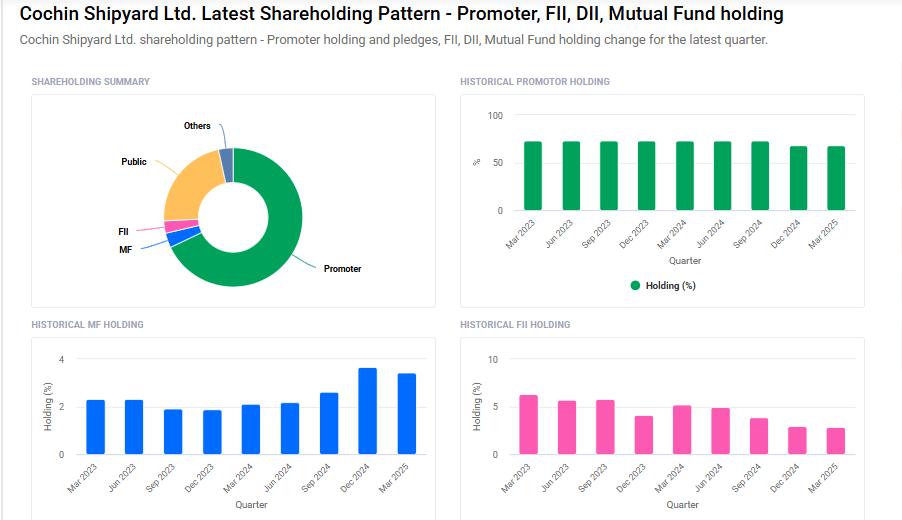The width and height of the screenshot is (902, 520).
Task: Click the Promoter label on donut chart
Action: pos(342,269)
